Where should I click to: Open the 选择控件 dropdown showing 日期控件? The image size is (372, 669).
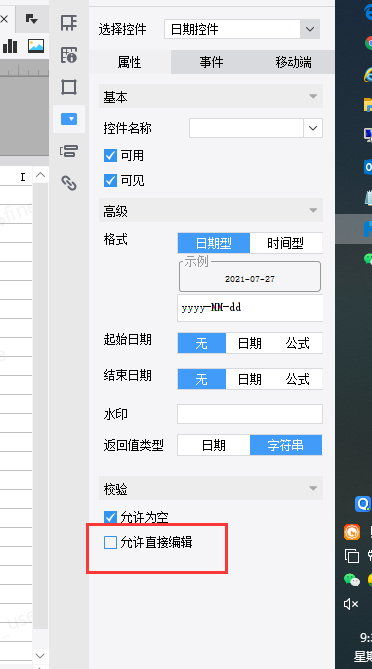click(242, 29)
